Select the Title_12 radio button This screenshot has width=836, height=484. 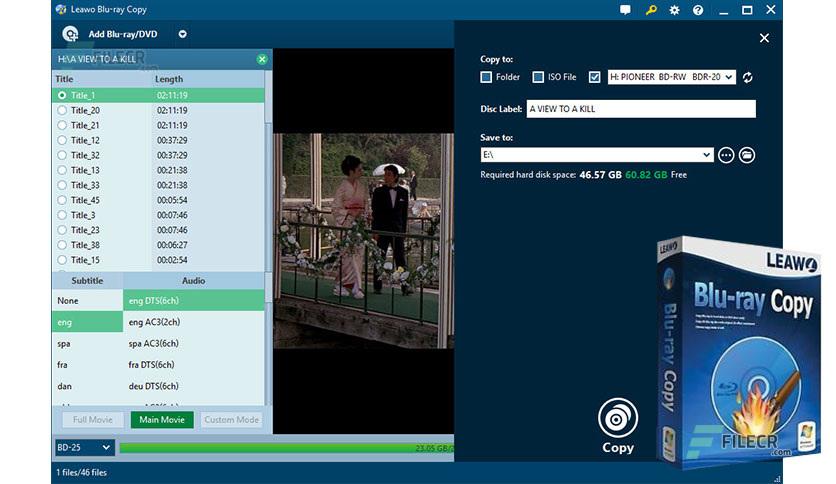click(62, 140)
